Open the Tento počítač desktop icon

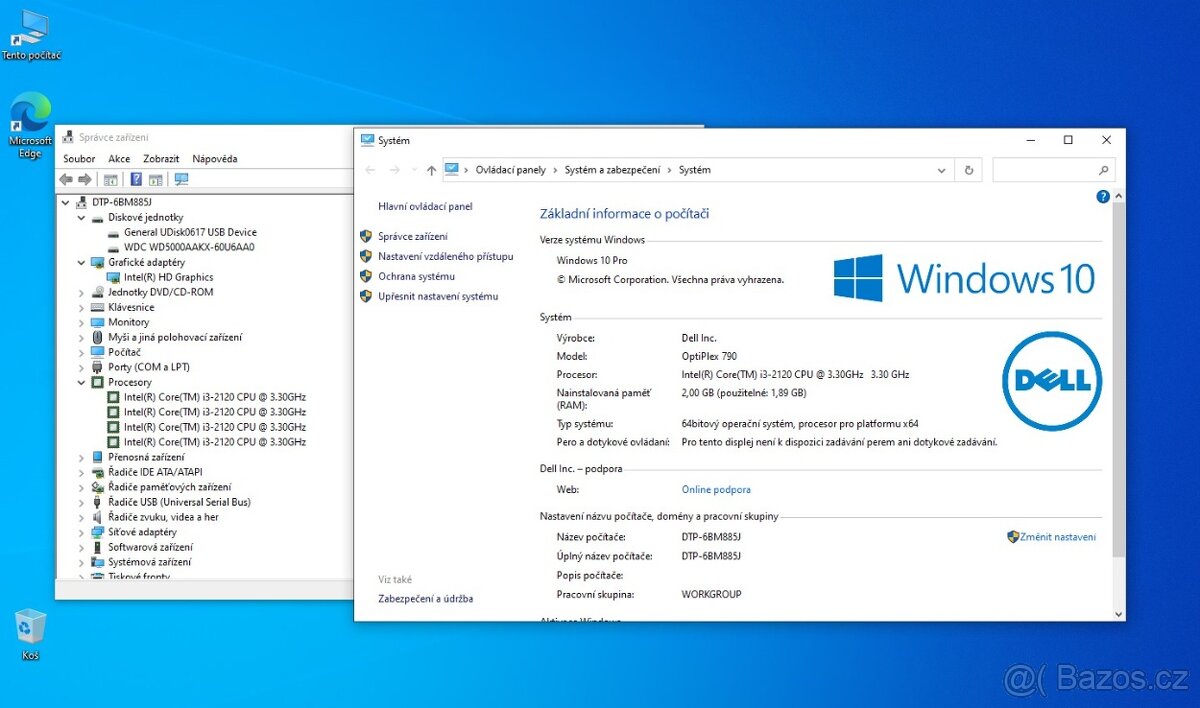(x=31, y=35)
